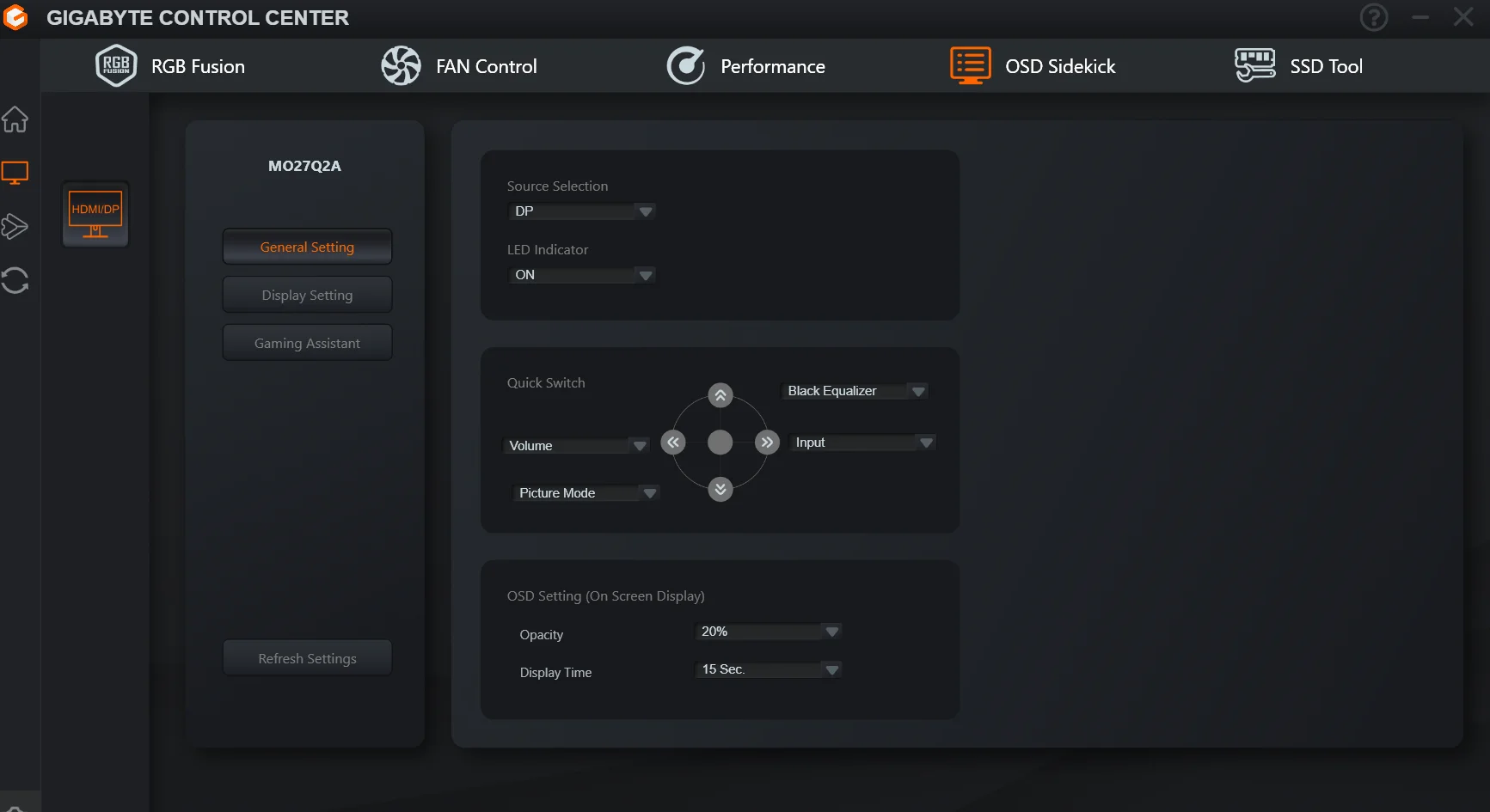
Task: Select the HDMI/DP monitor device thumbnail
Action: [x=95, y=215]
